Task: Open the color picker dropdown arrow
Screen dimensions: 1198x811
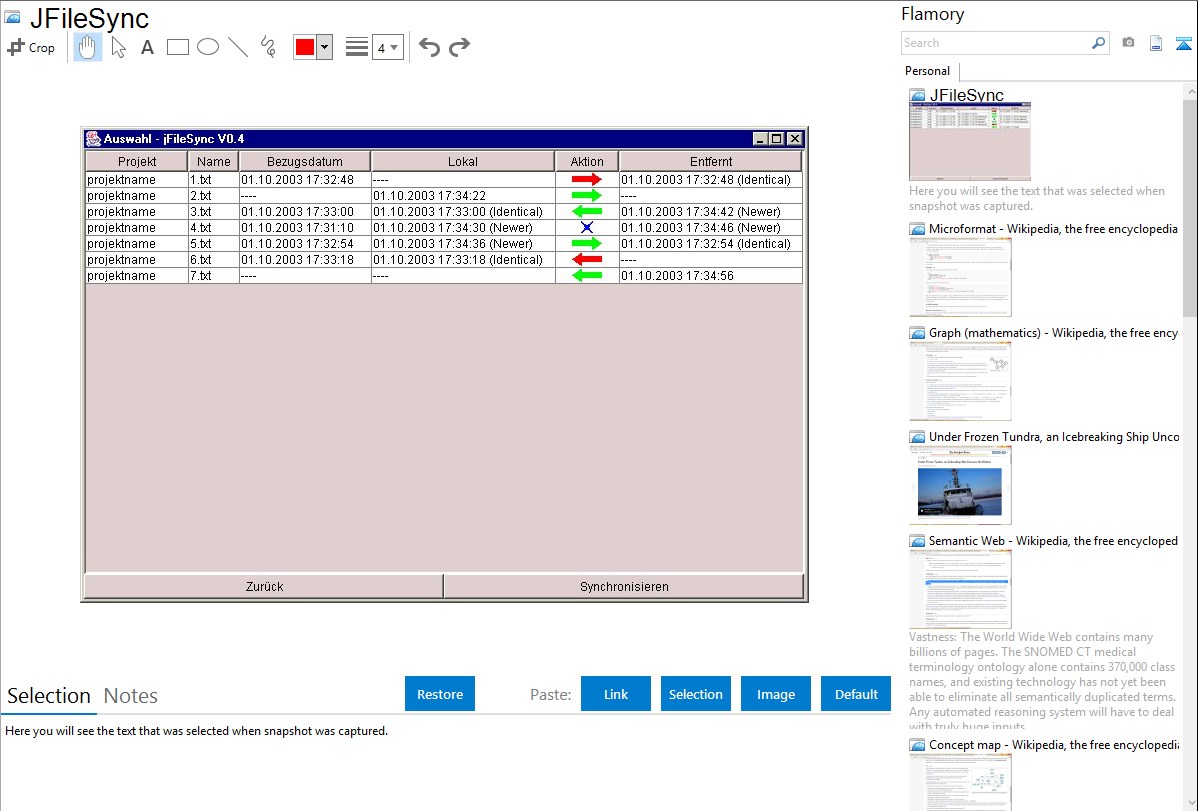Action: (x=324, y=47)
